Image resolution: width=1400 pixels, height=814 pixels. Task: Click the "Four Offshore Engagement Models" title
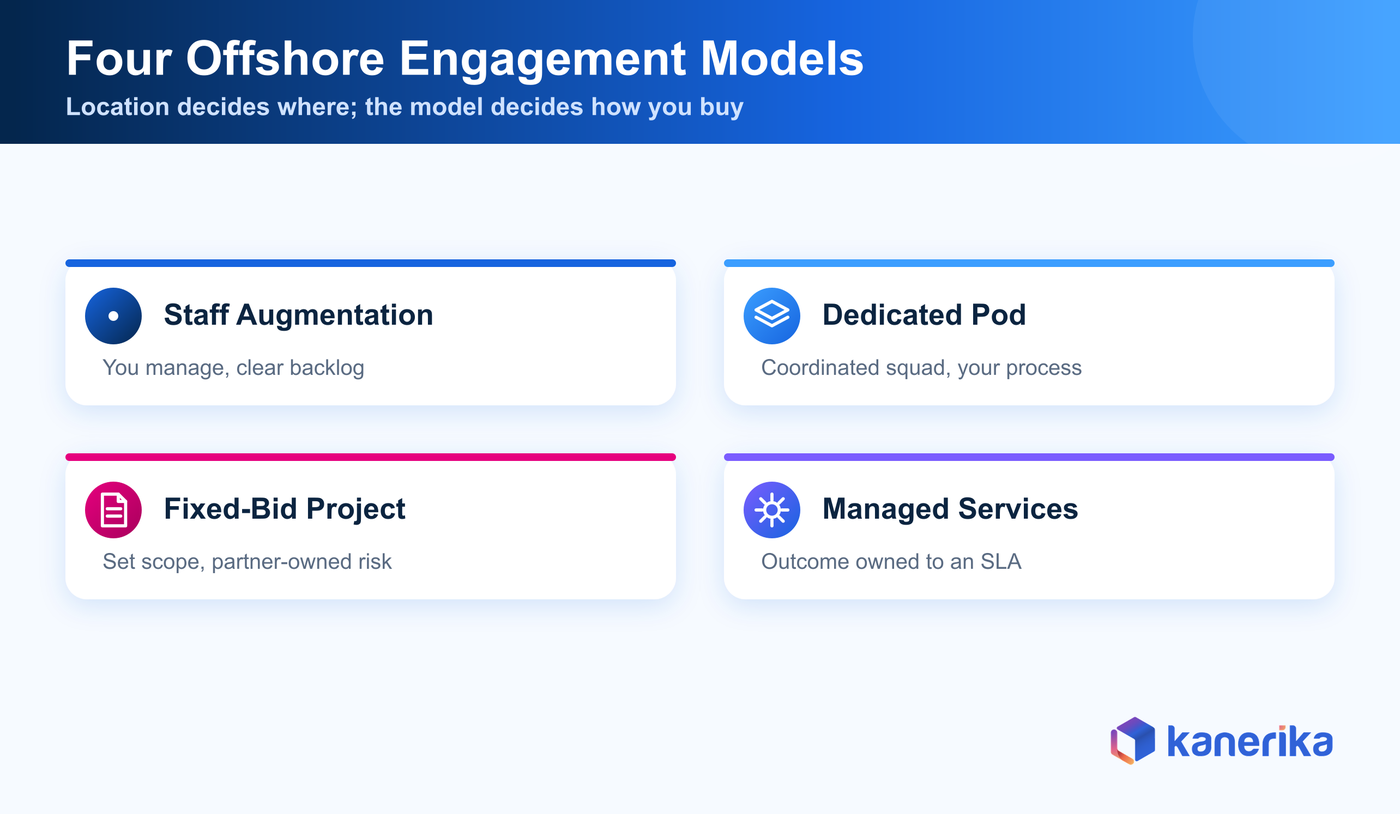click(x=465, y=60)
